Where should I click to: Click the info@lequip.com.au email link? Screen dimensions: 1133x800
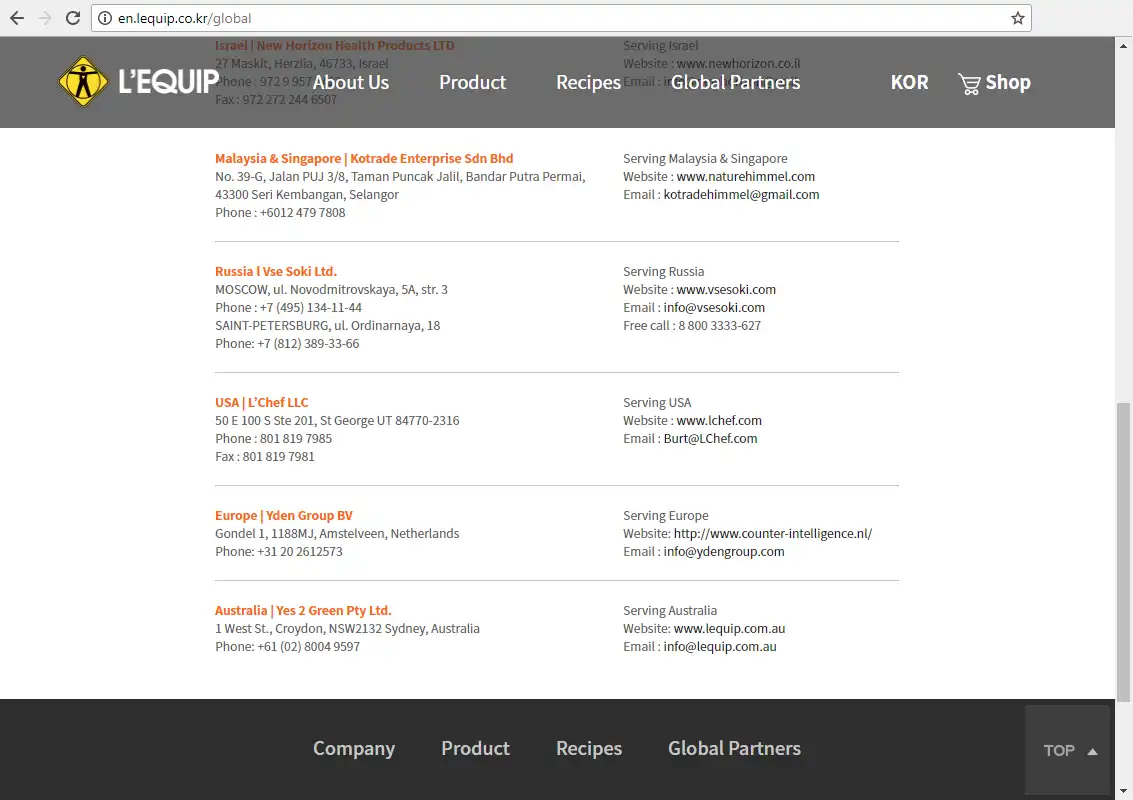coord(720,647)
